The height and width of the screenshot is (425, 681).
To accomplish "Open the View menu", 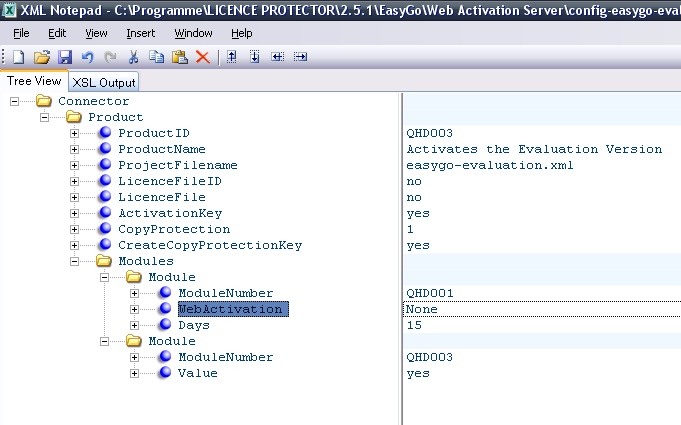I will click(x=97, y=33).
